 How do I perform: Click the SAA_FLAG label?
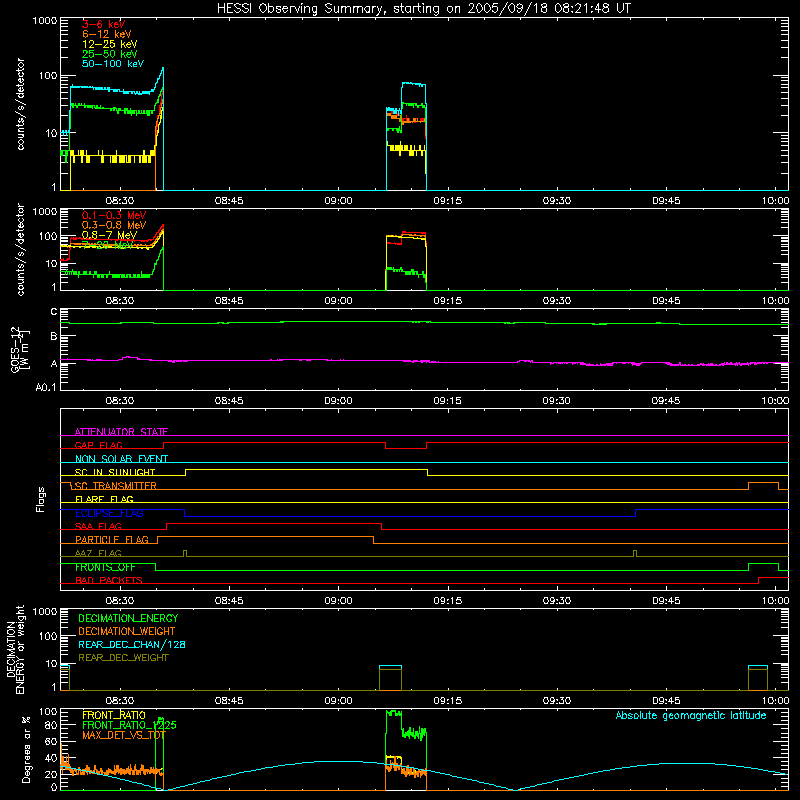click(98, 527)
